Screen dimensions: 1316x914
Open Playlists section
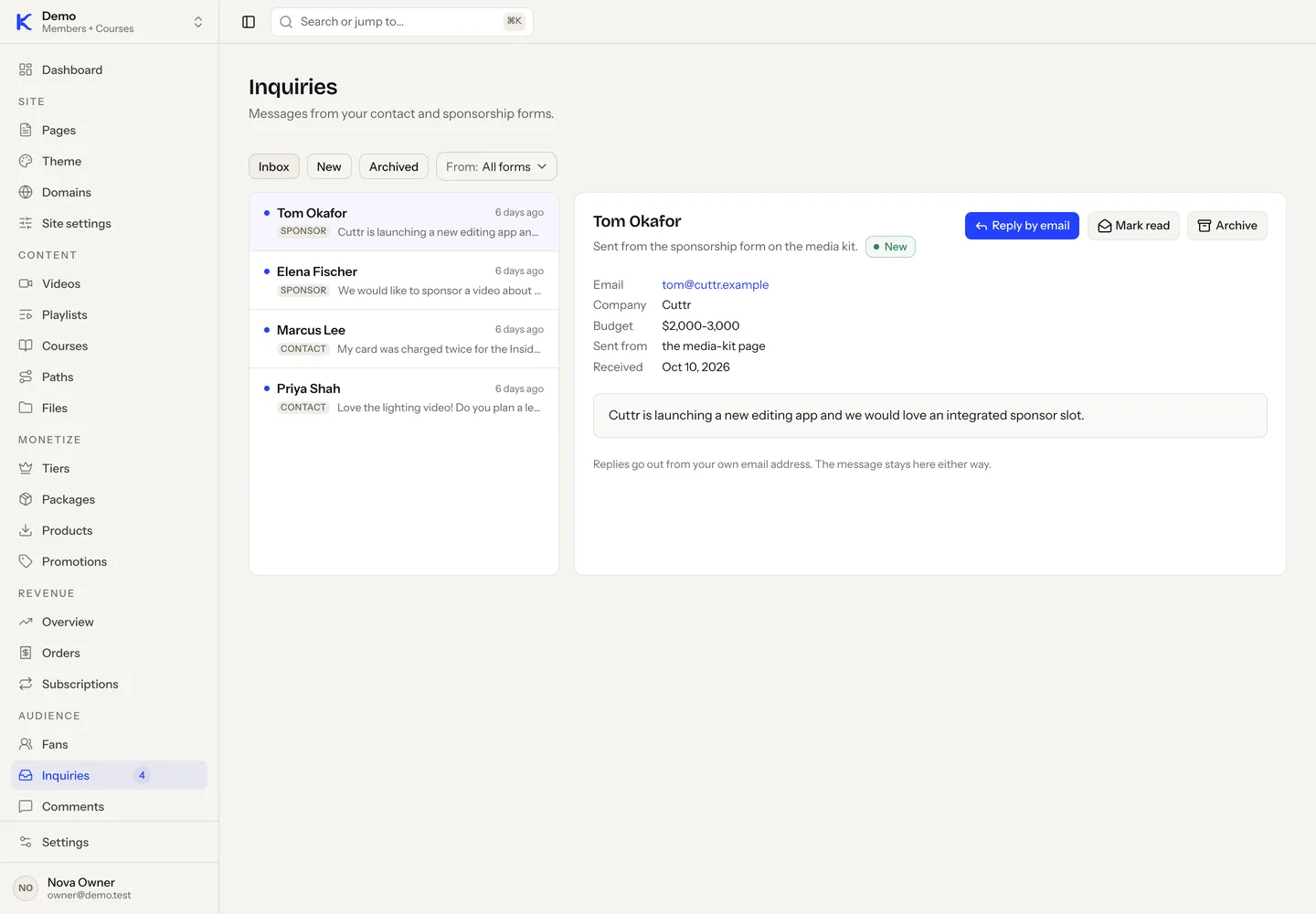pyautogui.click(x=109, y=314)
